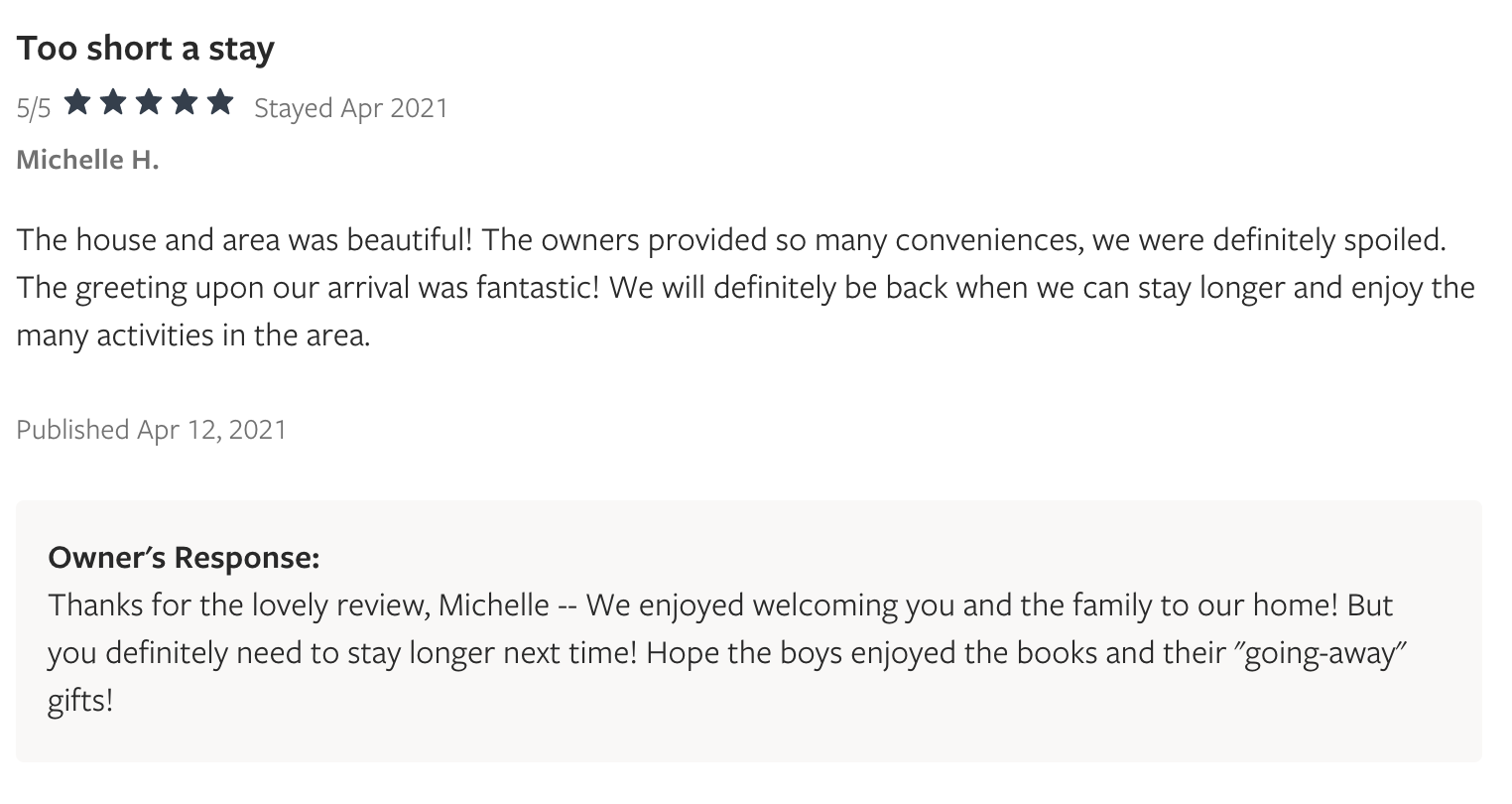
Task: Click the owner's response message text
Action: (x=730, y=653)
